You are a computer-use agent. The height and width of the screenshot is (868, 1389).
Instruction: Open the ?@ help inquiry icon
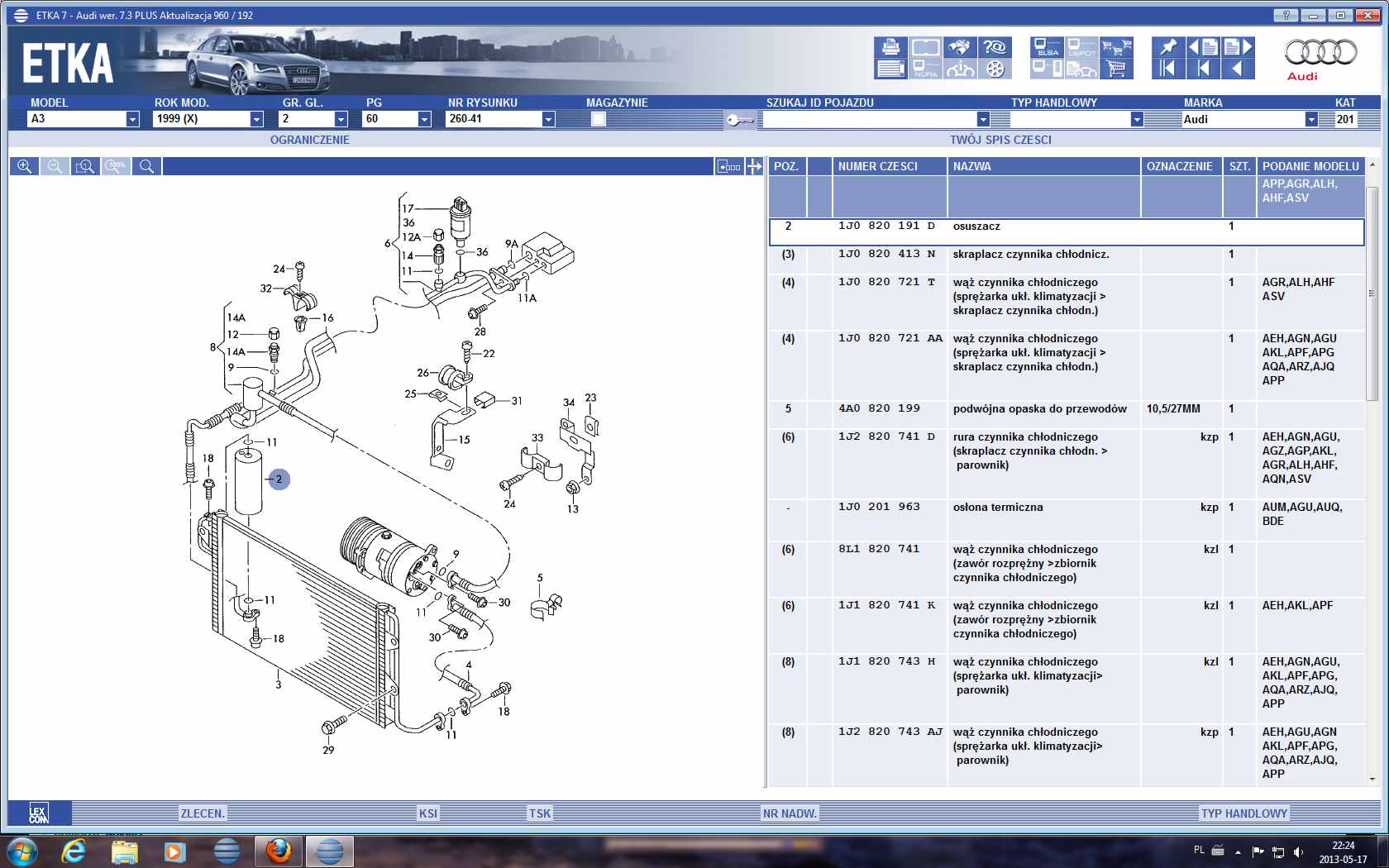click(x=995, y=47)
